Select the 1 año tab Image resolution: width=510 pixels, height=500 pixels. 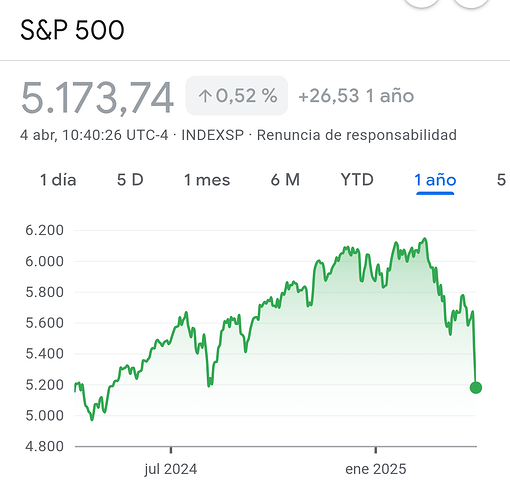tap(435, 180)
